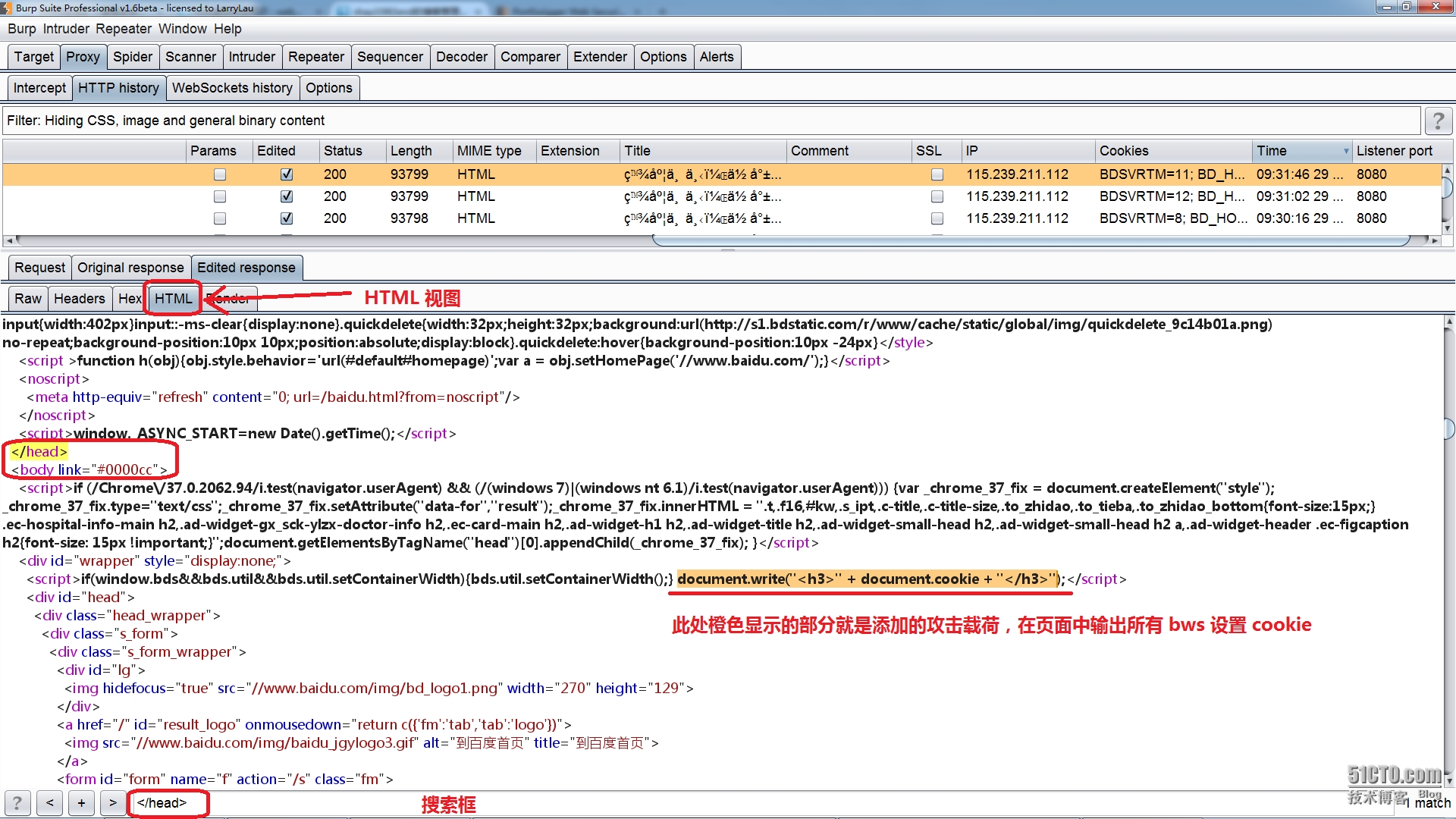Switch to the Extender tab
Screen dimensions: 1456x819
pyautogui.click(x=600, y=57)
